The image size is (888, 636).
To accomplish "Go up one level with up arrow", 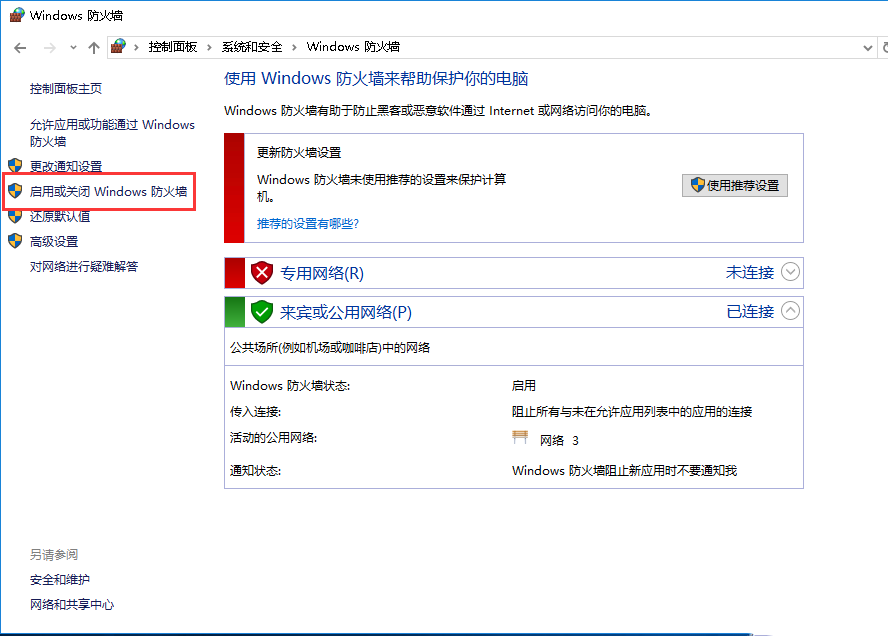I will 94,48.
